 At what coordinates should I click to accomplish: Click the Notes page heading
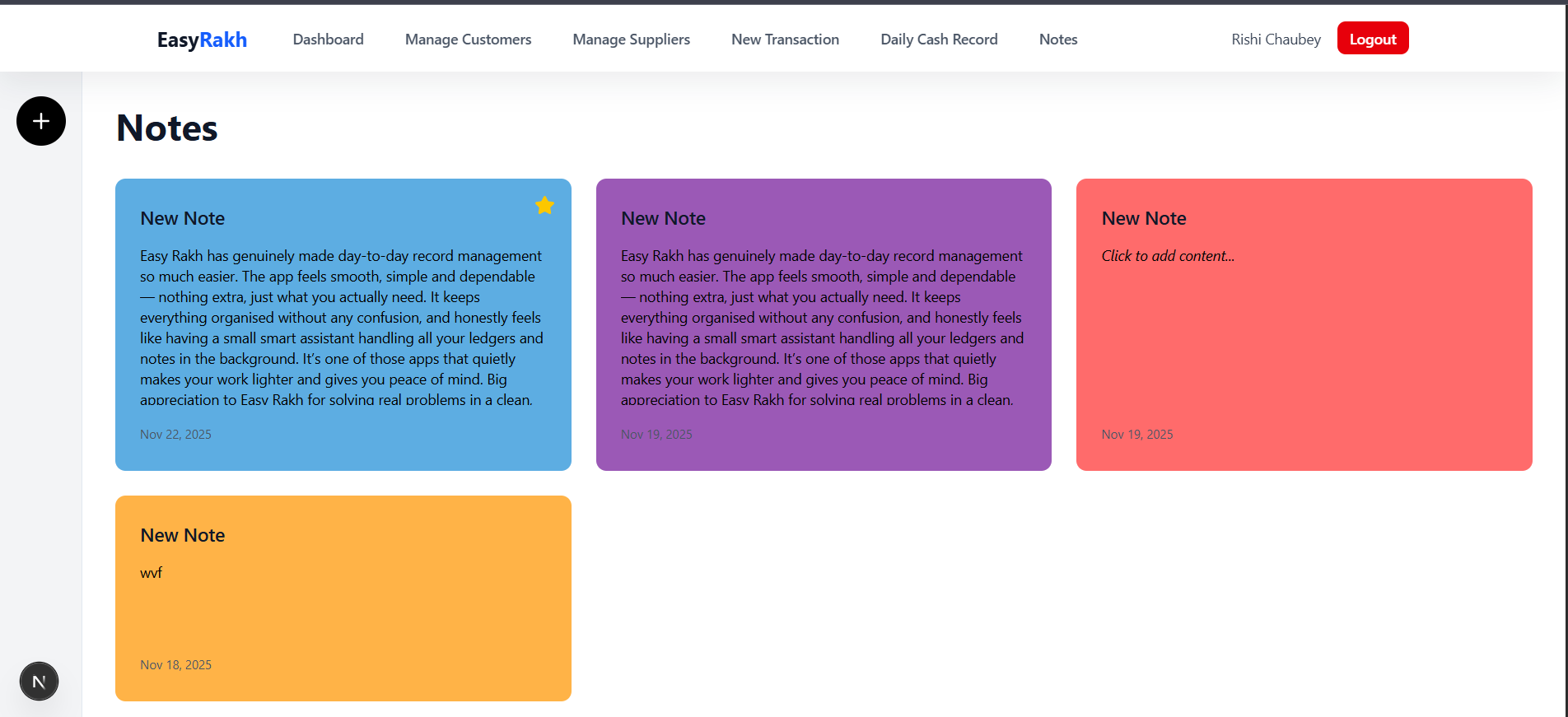point(167,128)
